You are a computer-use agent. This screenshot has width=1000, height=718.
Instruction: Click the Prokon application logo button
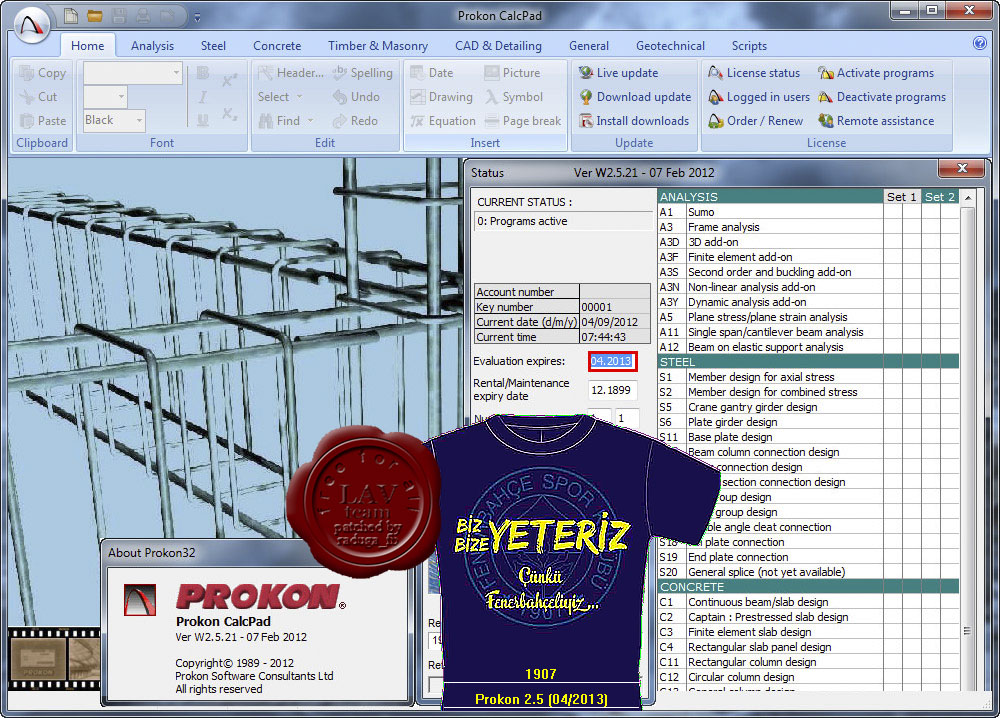coord(32,26)
